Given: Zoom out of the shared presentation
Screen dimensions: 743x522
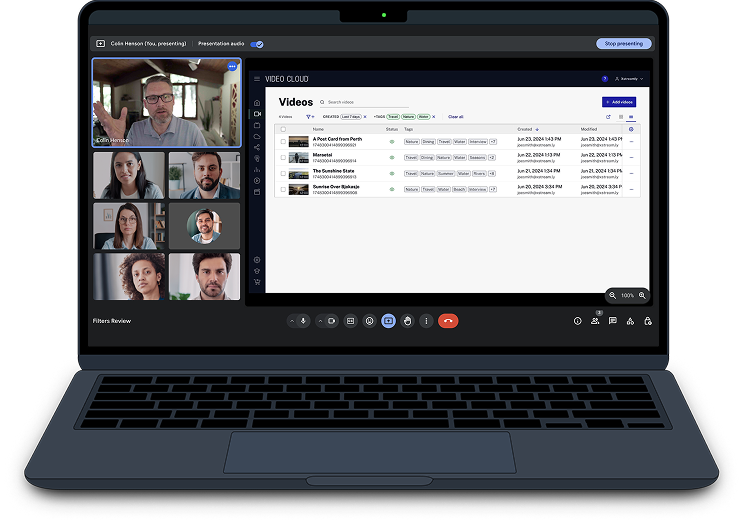Looking at the screenshot, I should tap(613, 295).
